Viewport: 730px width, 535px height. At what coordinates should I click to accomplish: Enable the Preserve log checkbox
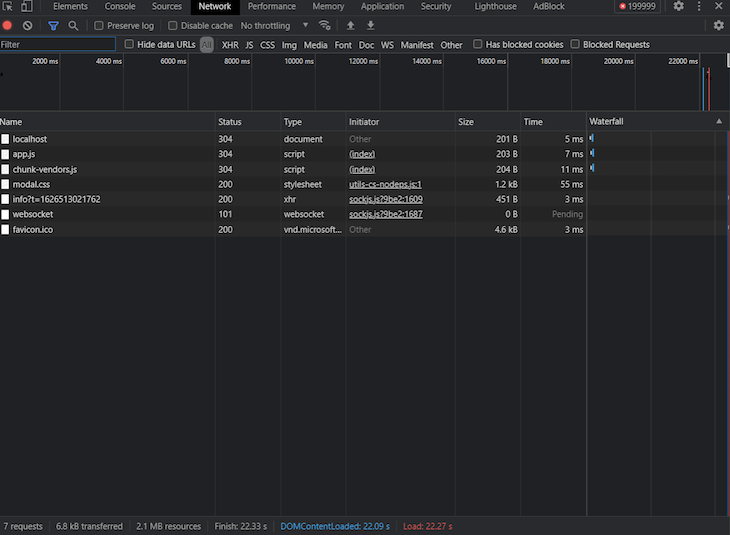click(99, 26)
